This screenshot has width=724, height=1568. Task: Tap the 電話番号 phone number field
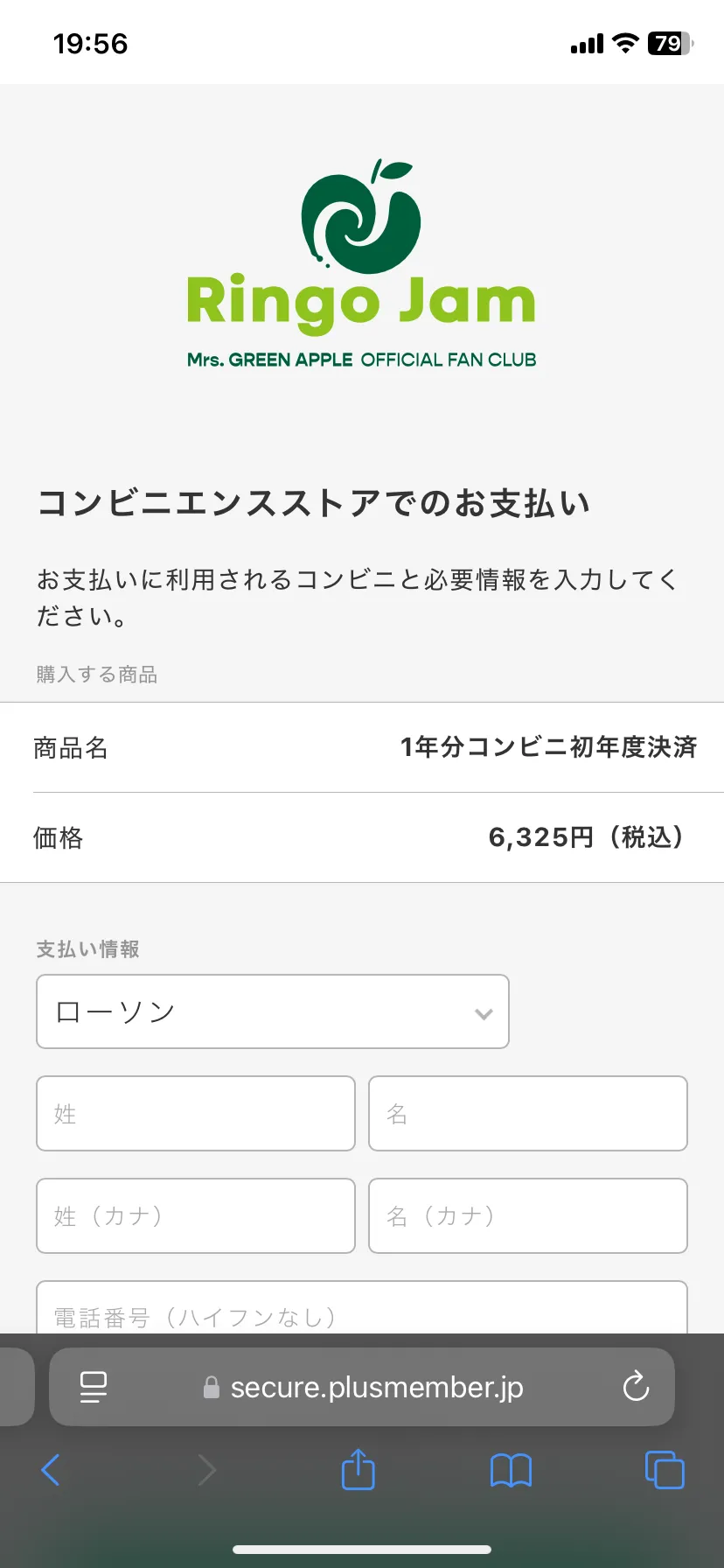pyautogui.click(x=362, y=1309)
